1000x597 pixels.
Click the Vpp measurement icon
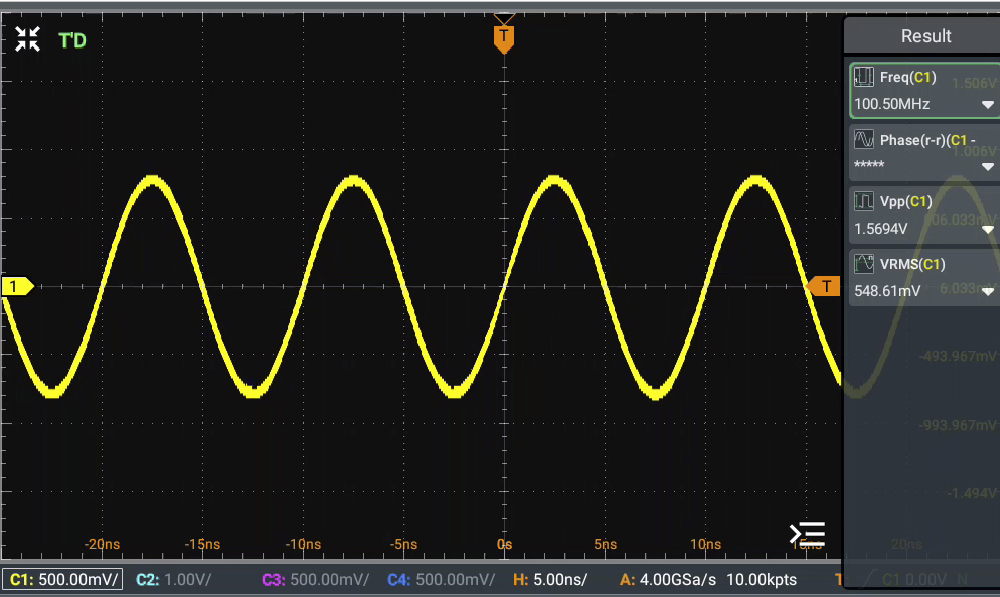click(x=864, y=201)
